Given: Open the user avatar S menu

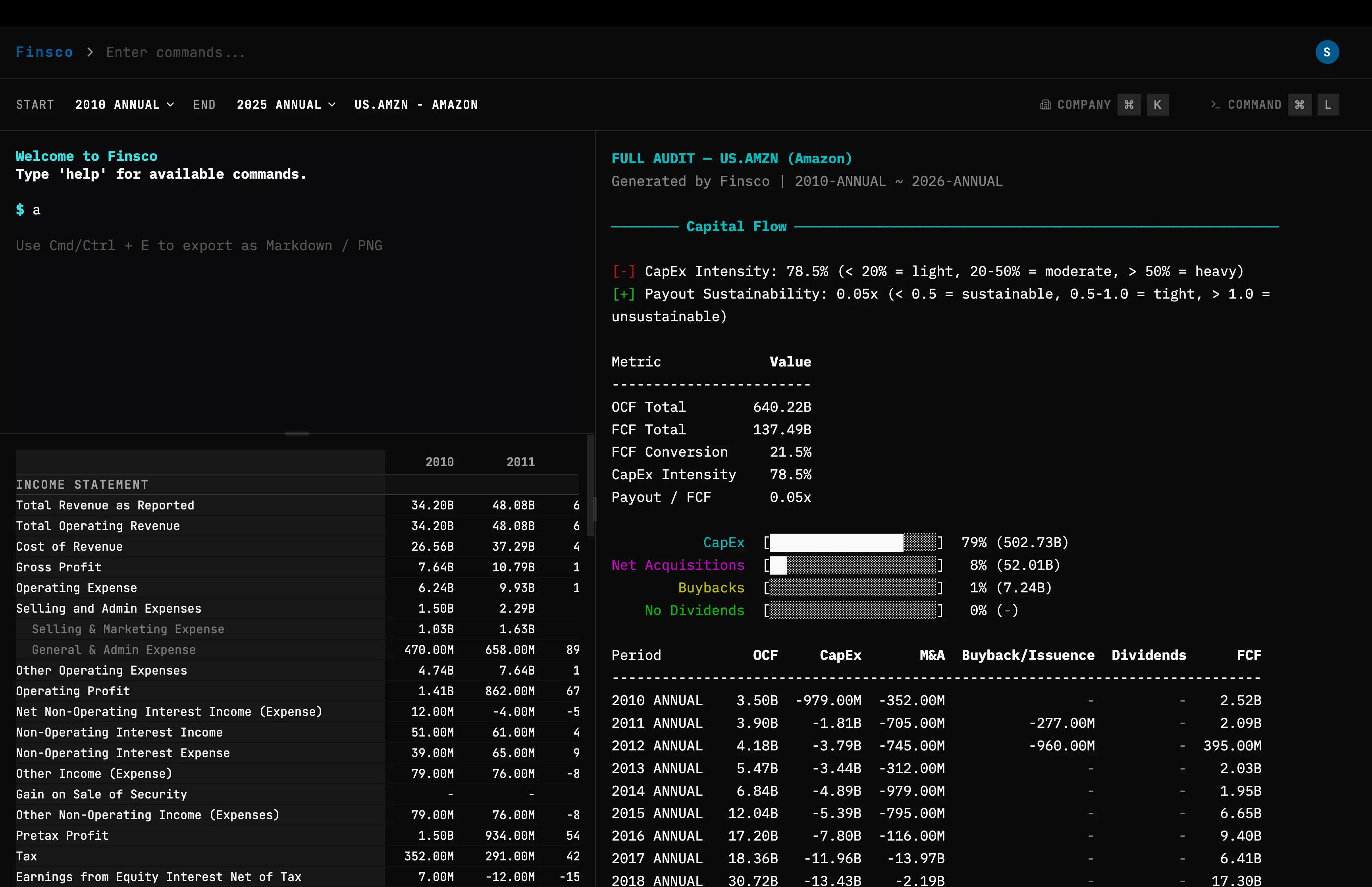Looking at the screenshot, I should click(x=1326, y=52).
